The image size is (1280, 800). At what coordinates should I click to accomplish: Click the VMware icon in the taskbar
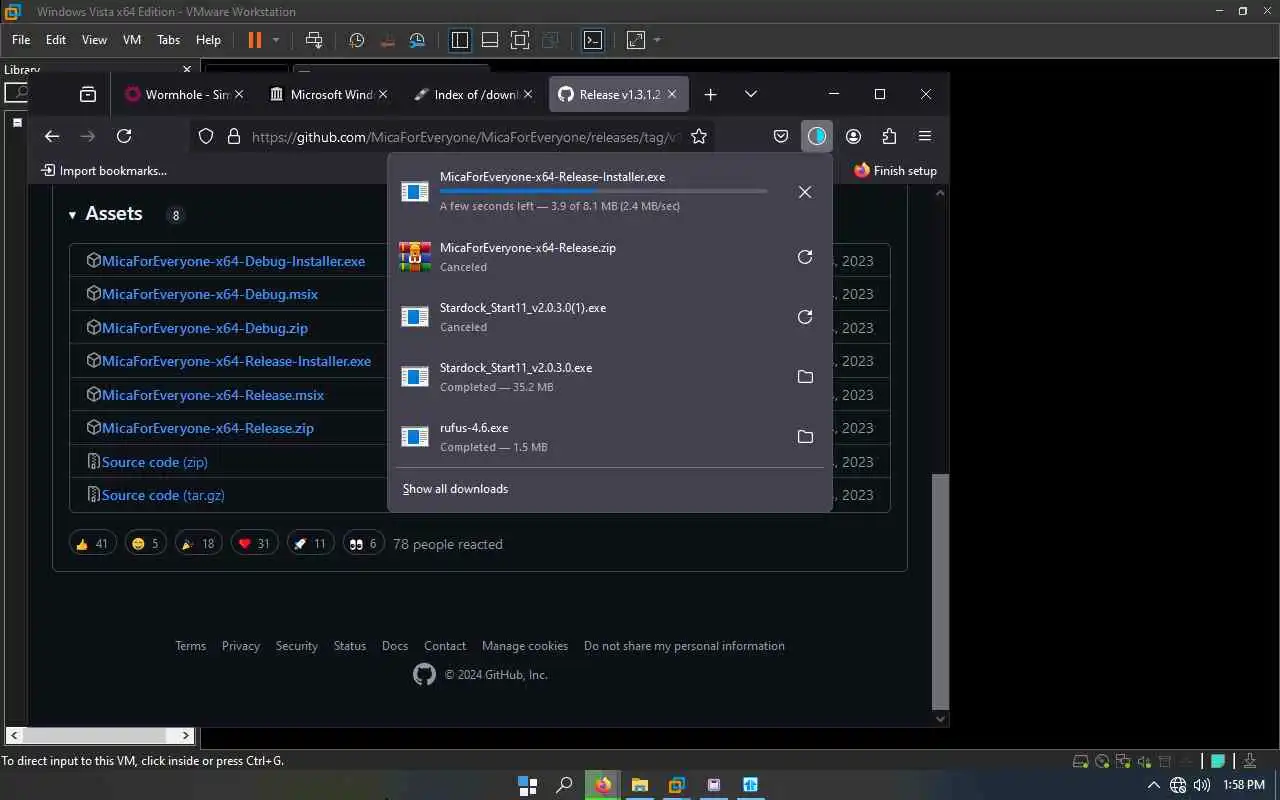point(677,785)
